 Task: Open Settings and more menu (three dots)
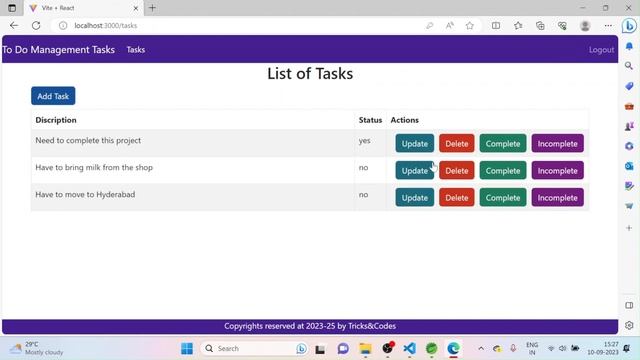point(608,25)
